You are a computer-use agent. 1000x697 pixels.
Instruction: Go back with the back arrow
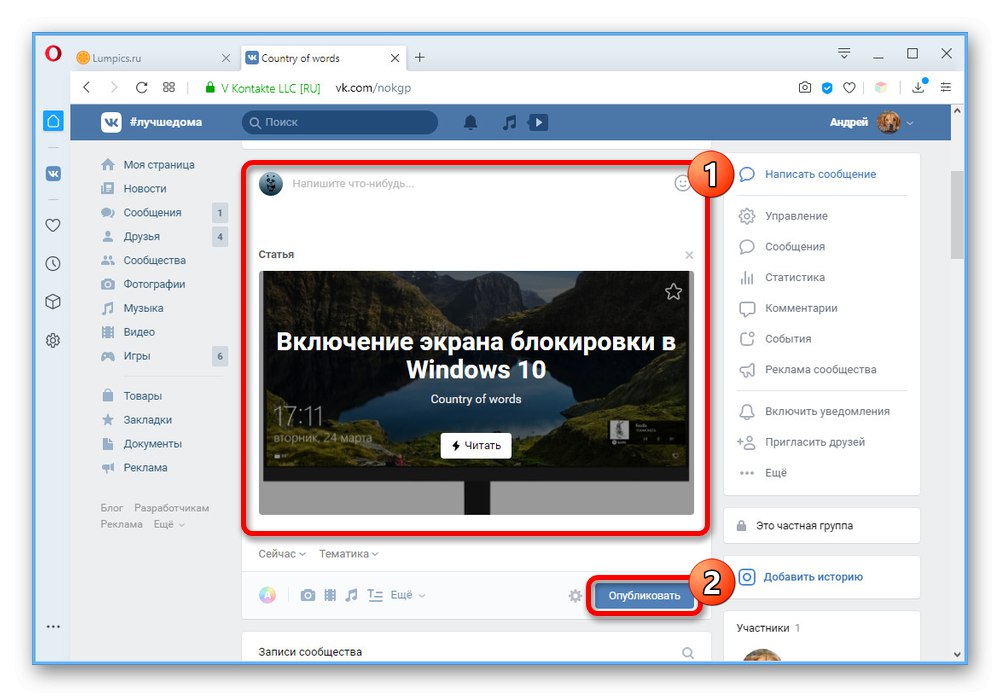coord(87,87)
